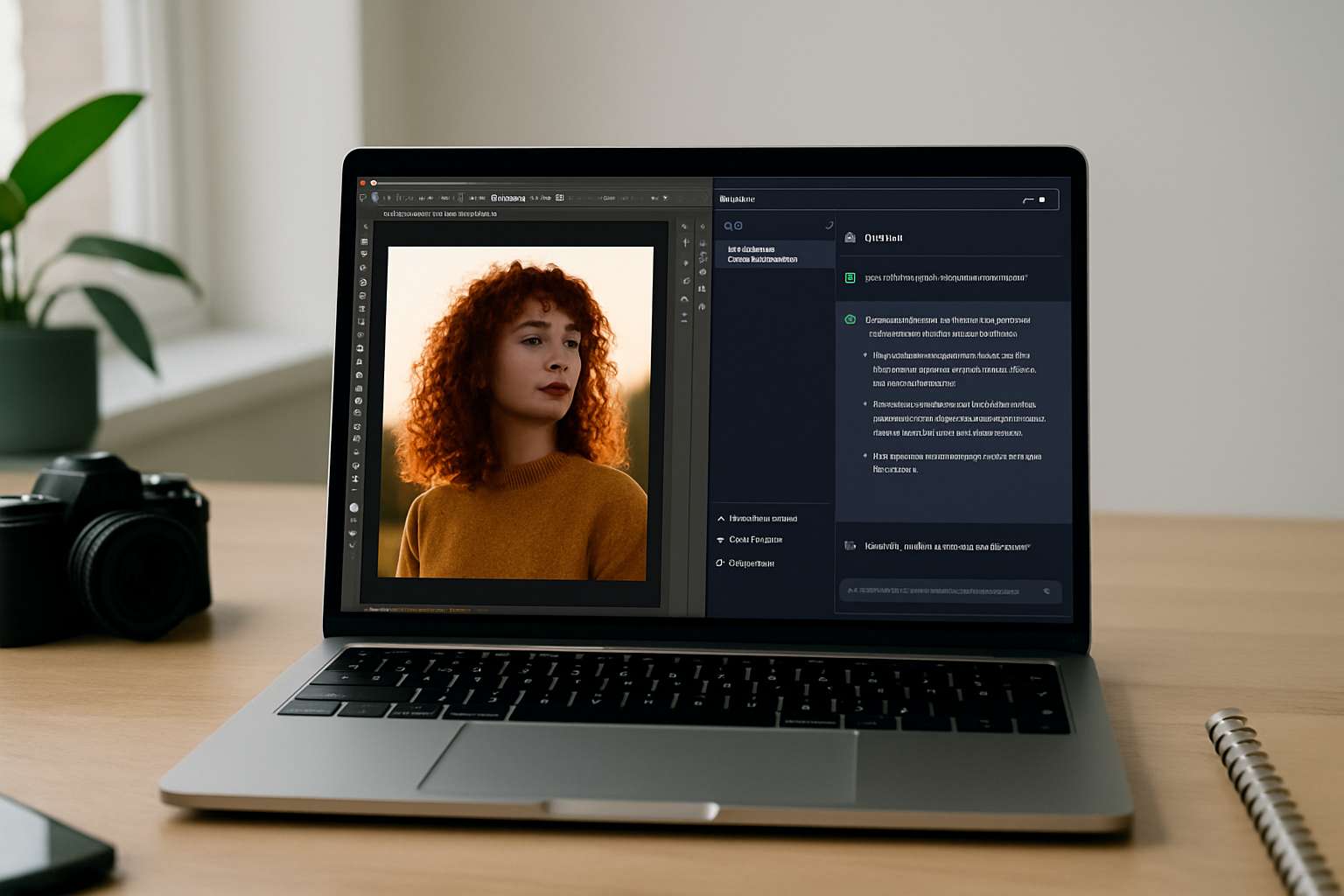Select the highlighted conversation in the chat sidebar
The width and height of the screenshot is (1344, 896).
[773, 255]
